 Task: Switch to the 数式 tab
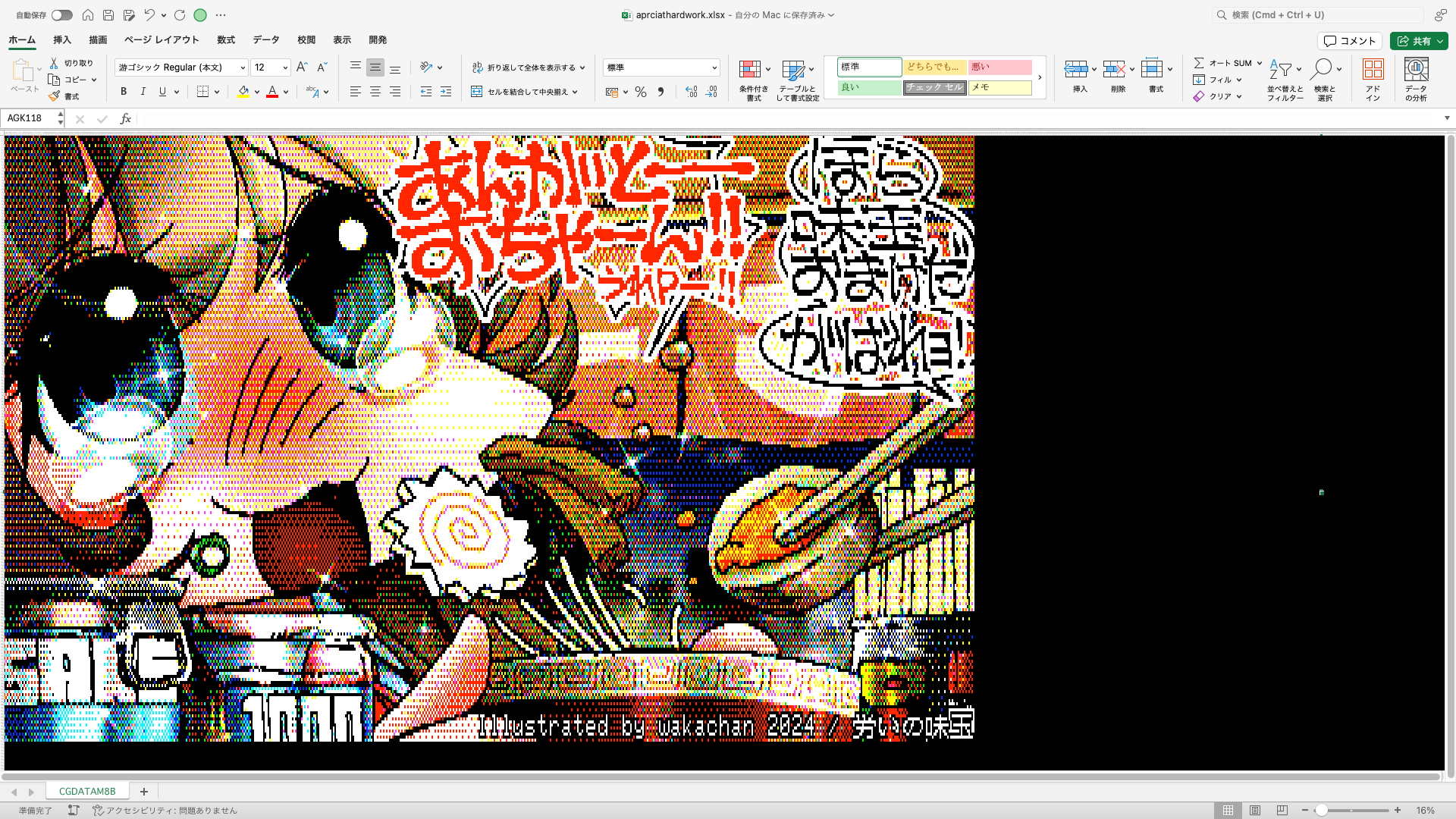226,40
